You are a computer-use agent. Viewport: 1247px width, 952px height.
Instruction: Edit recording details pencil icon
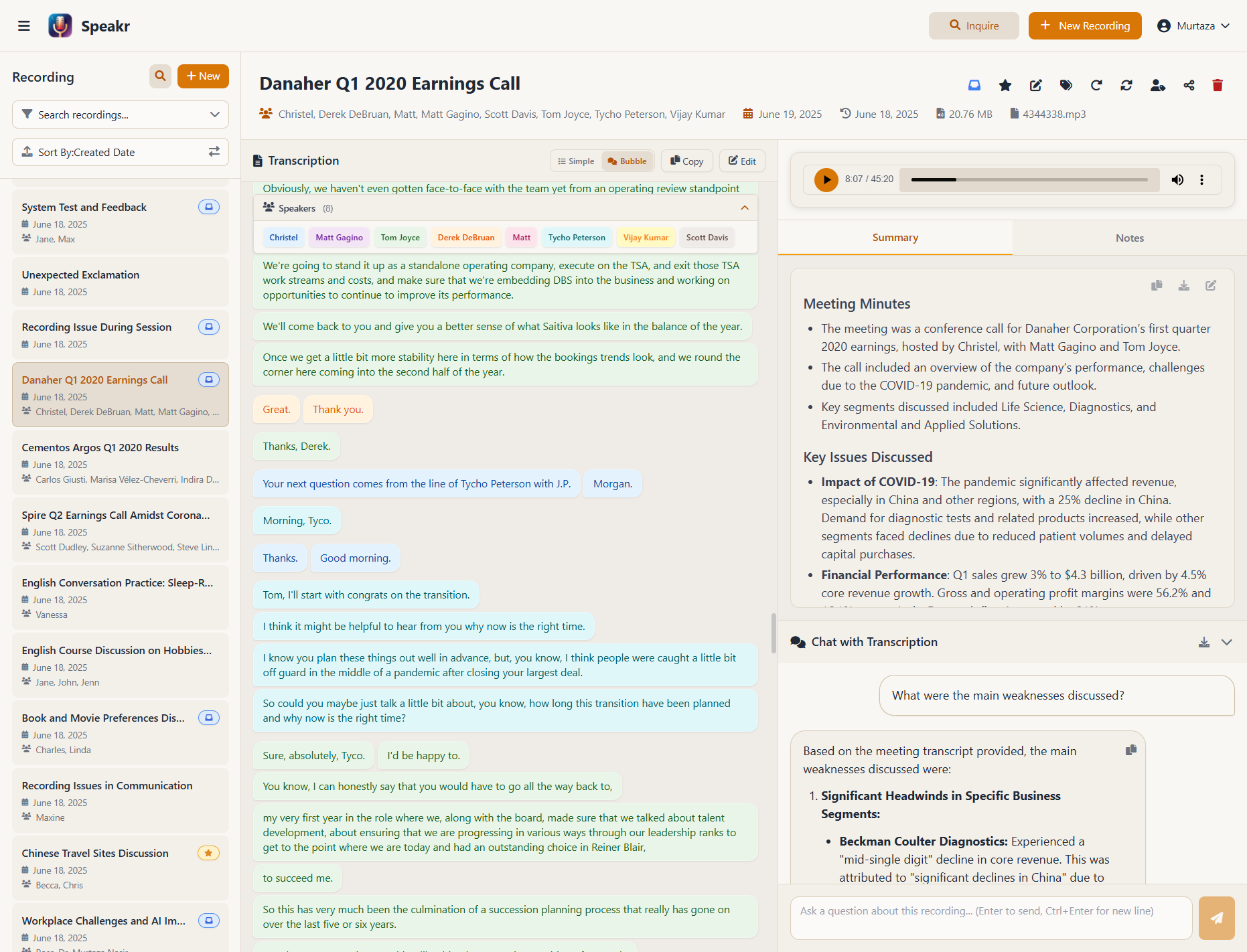1036,85
